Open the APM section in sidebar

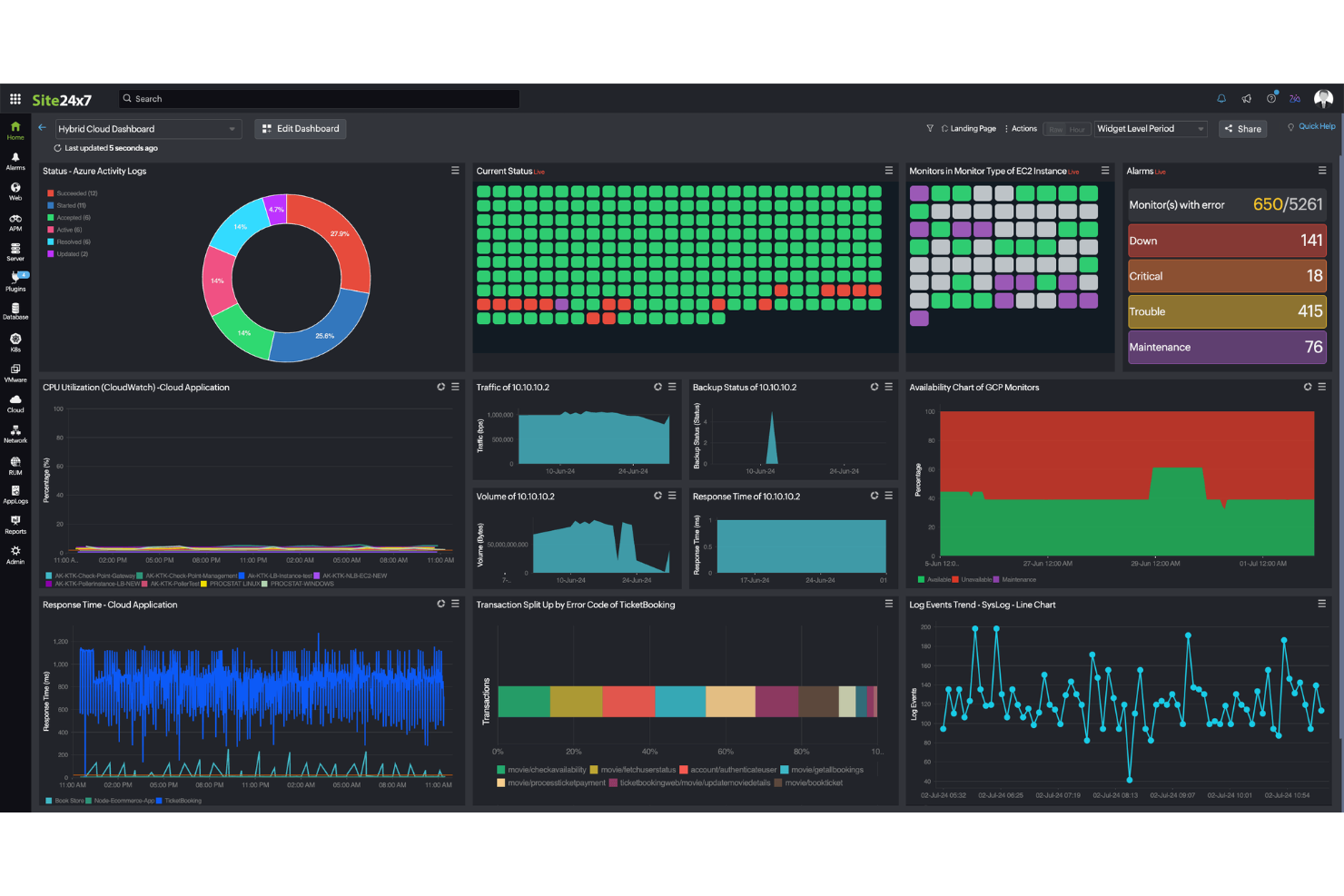[15, 222]
